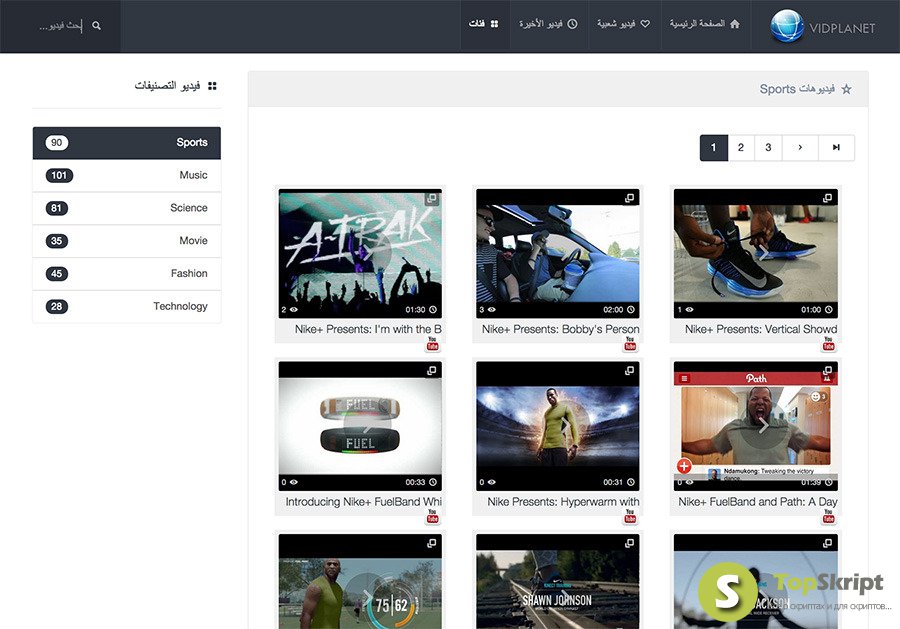This screenshot has width=900, height=629.
Task: Click popup icon on the Jackson video
Action: 827,543
